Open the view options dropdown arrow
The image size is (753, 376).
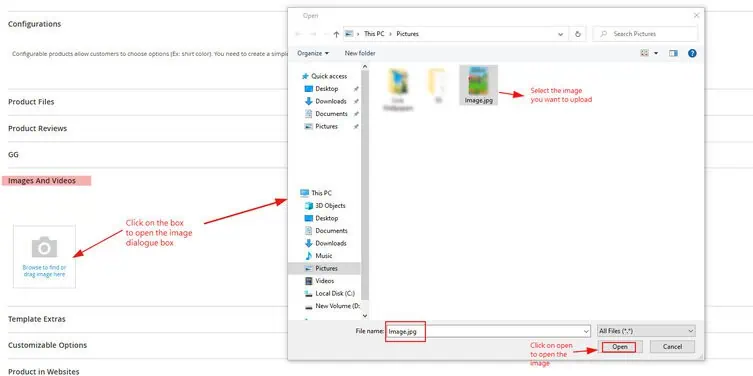656,53
